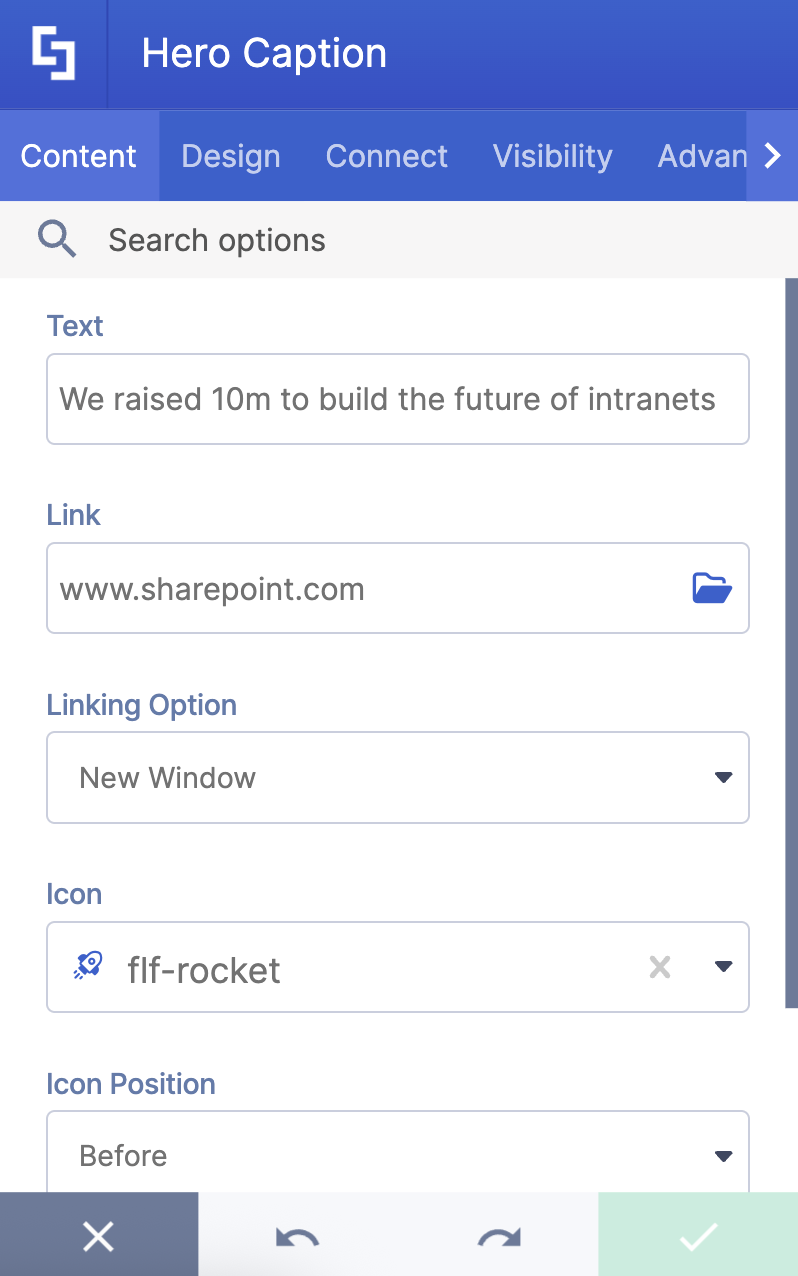Click the Hero Caption app logo icon
This screenshot has height=1276, width=798.
pyautogui.click(x=52, y=52)
